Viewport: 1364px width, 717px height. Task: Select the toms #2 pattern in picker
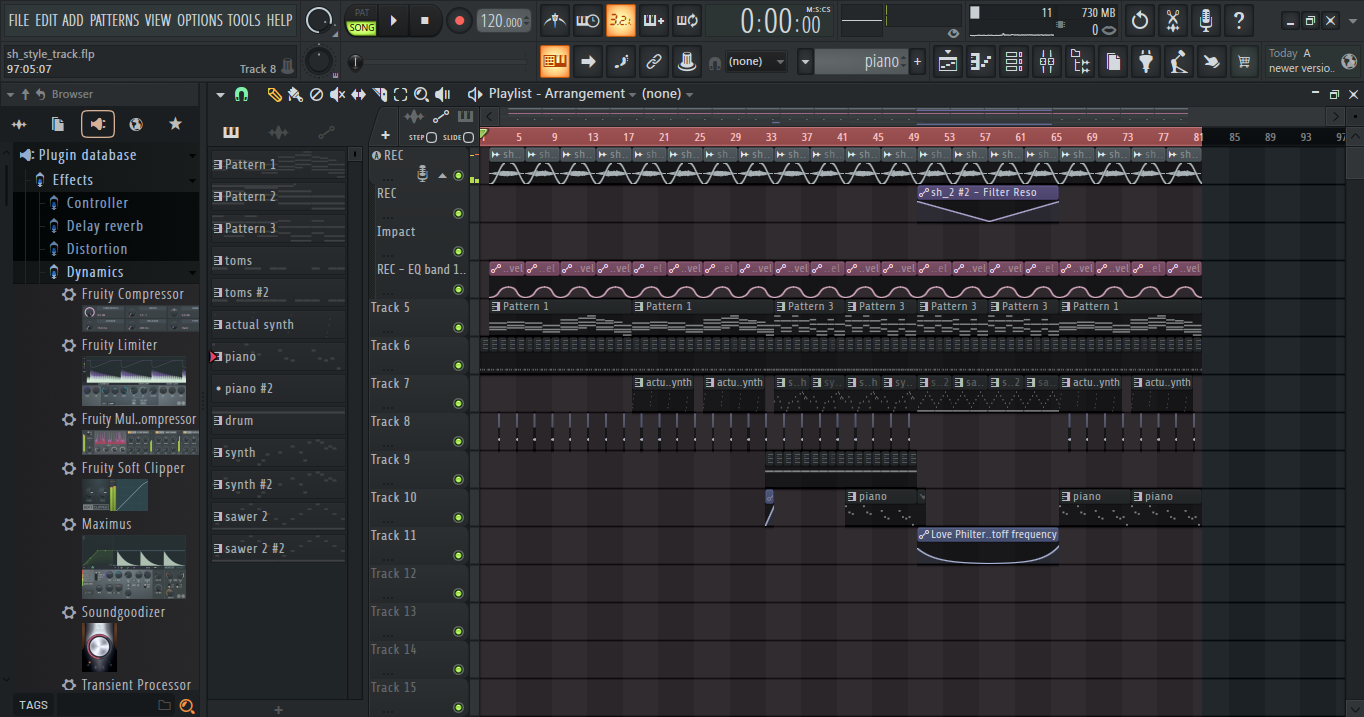click(278, 292)
